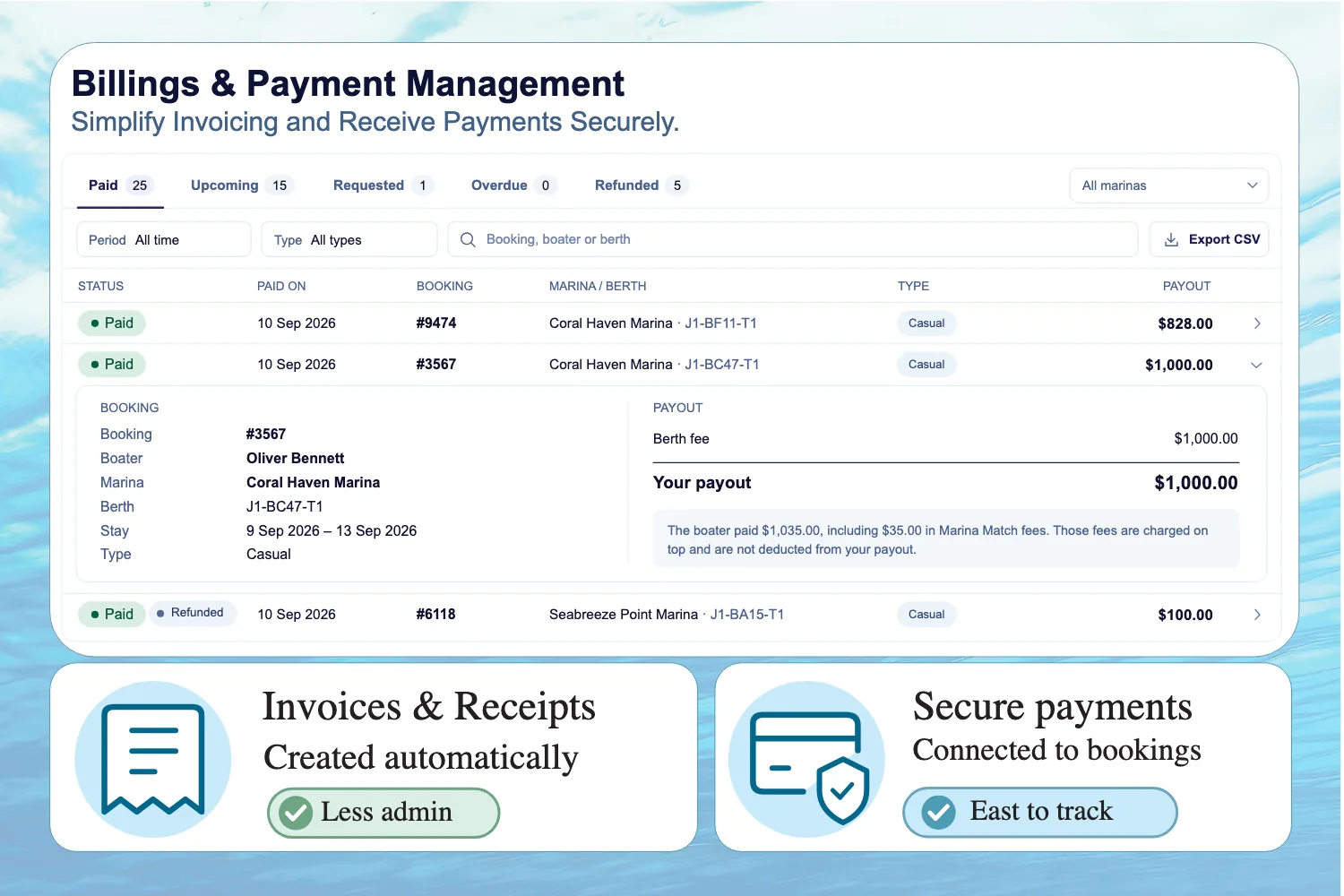Click the $828.00 payout amount

1185,324
